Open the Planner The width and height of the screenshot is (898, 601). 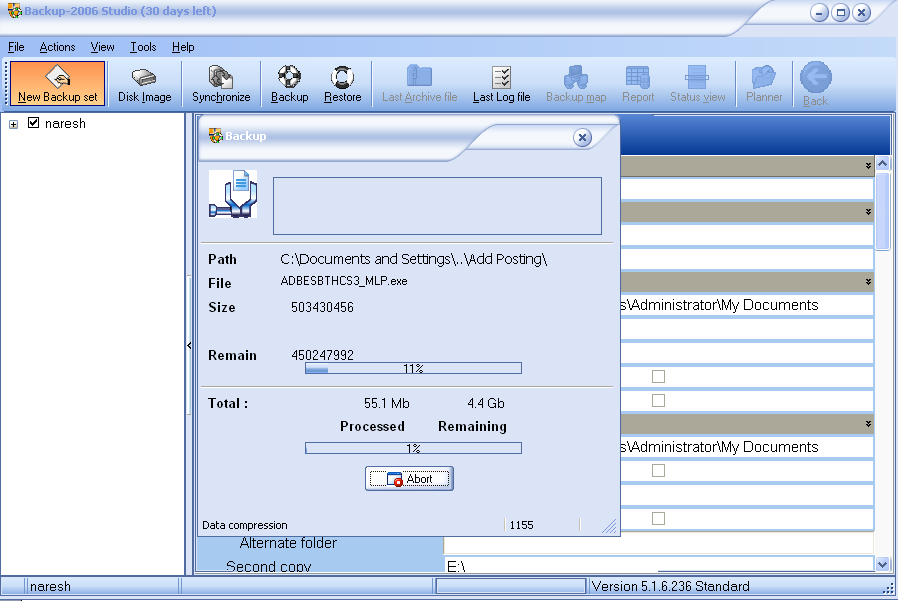[764, 84]
